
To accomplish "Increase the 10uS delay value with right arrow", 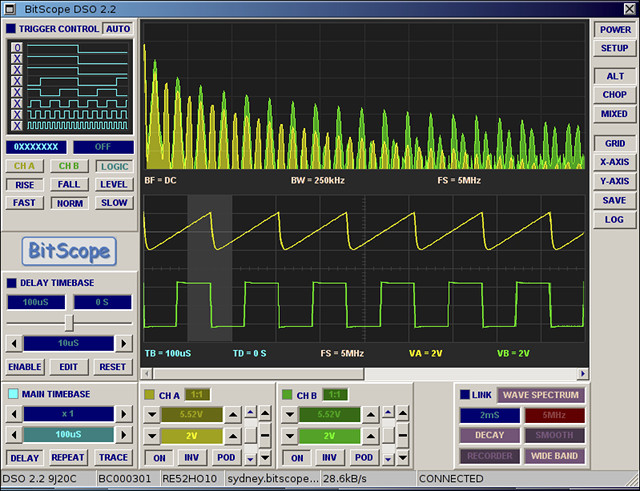I will pos(123,343).
